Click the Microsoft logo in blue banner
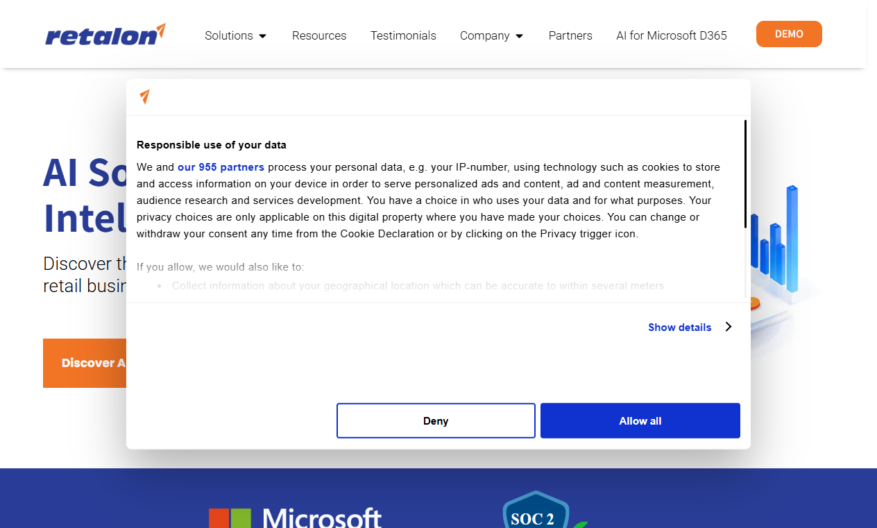The height and width of the screenshot is (528, 877). pyautogui.click(x=295, y=517)
